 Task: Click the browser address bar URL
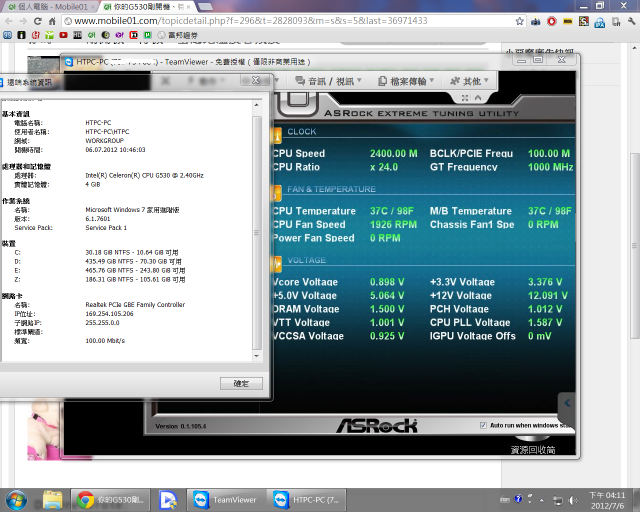(x=251, y=21)
